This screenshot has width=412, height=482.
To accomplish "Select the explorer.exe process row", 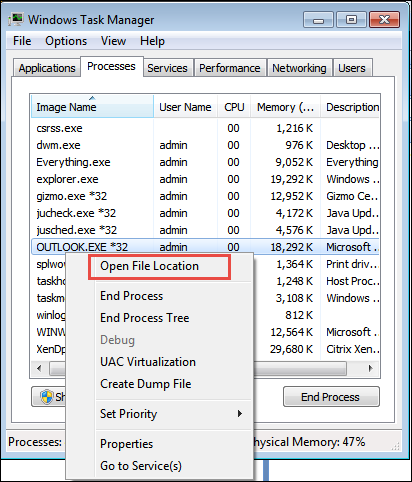I will click(x=205, y=179).
